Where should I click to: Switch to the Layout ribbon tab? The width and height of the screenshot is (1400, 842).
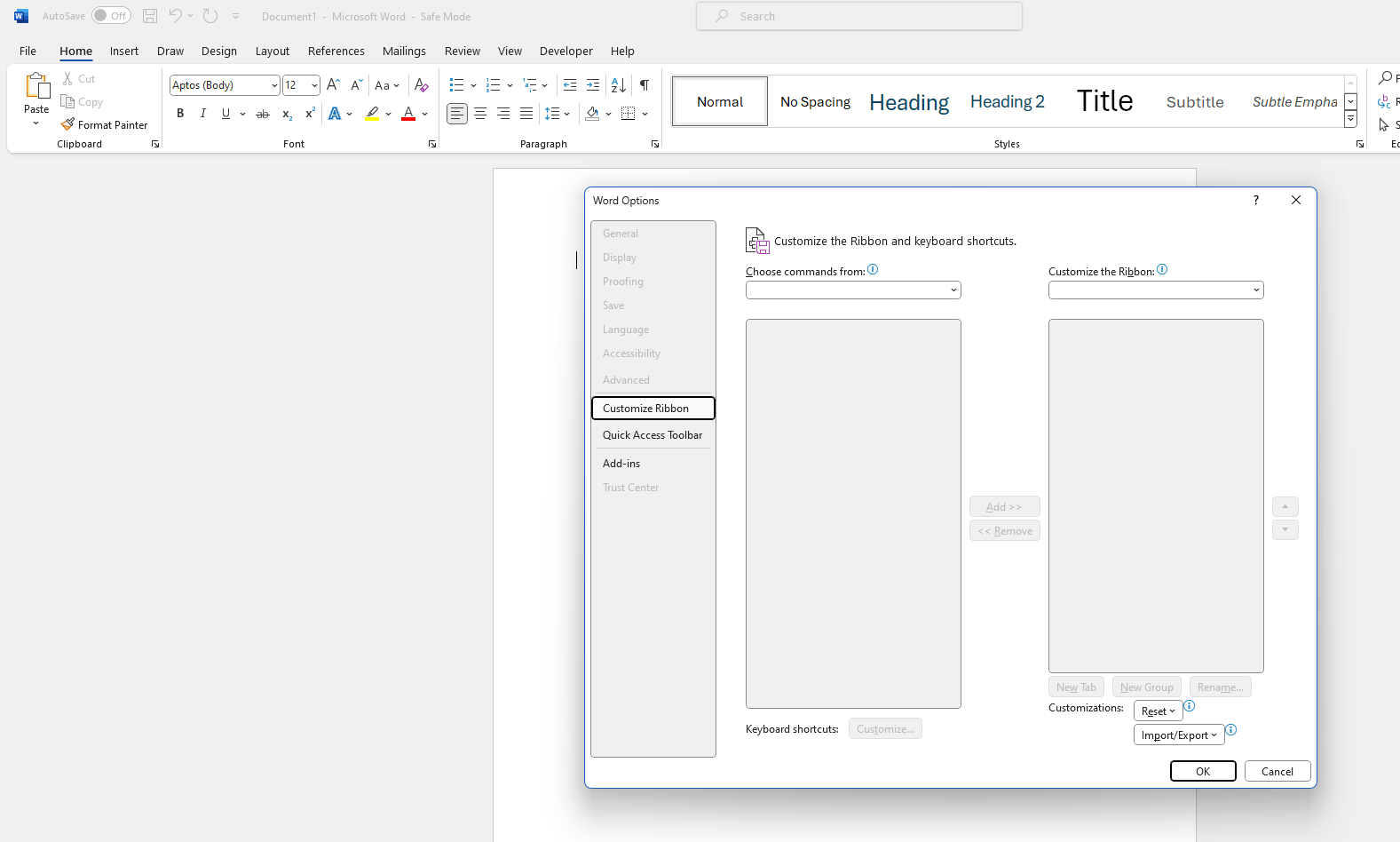point(273,52)
